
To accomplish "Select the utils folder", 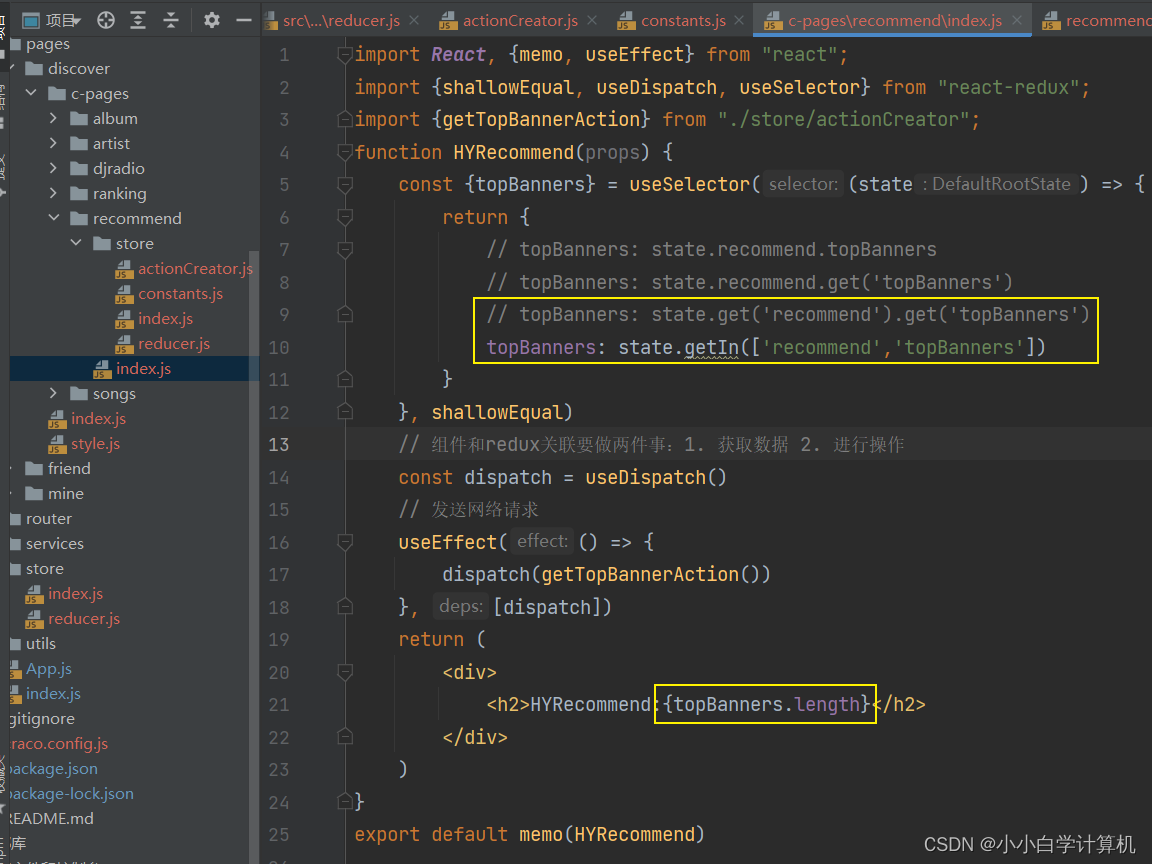I will (x=41, y=643).
